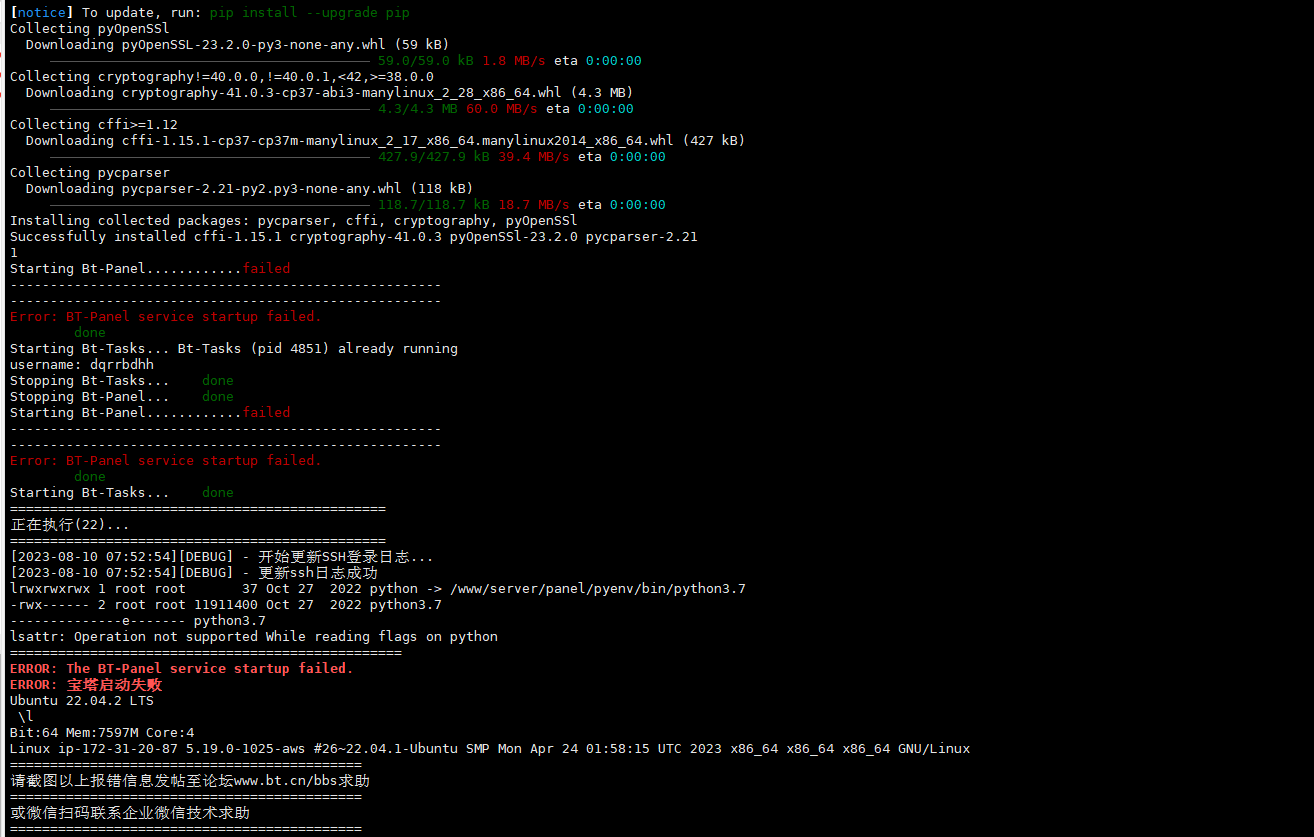The height and width of the screenshot is (837, 1314).
Task: Click the '或微信扫码联系企业微信技术求助' line
Action: click(130, 813)
